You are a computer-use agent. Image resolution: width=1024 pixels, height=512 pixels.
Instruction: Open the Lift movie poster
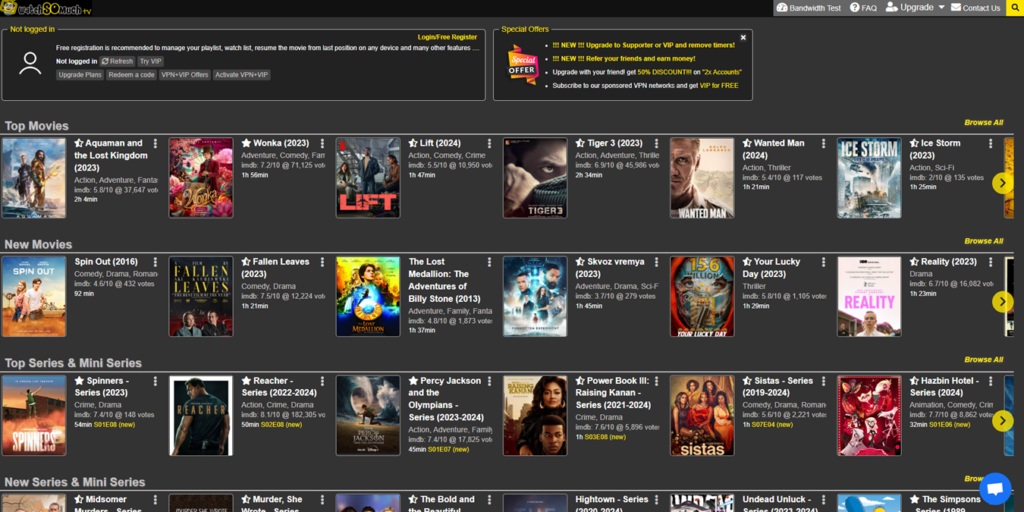click(368, 178)
